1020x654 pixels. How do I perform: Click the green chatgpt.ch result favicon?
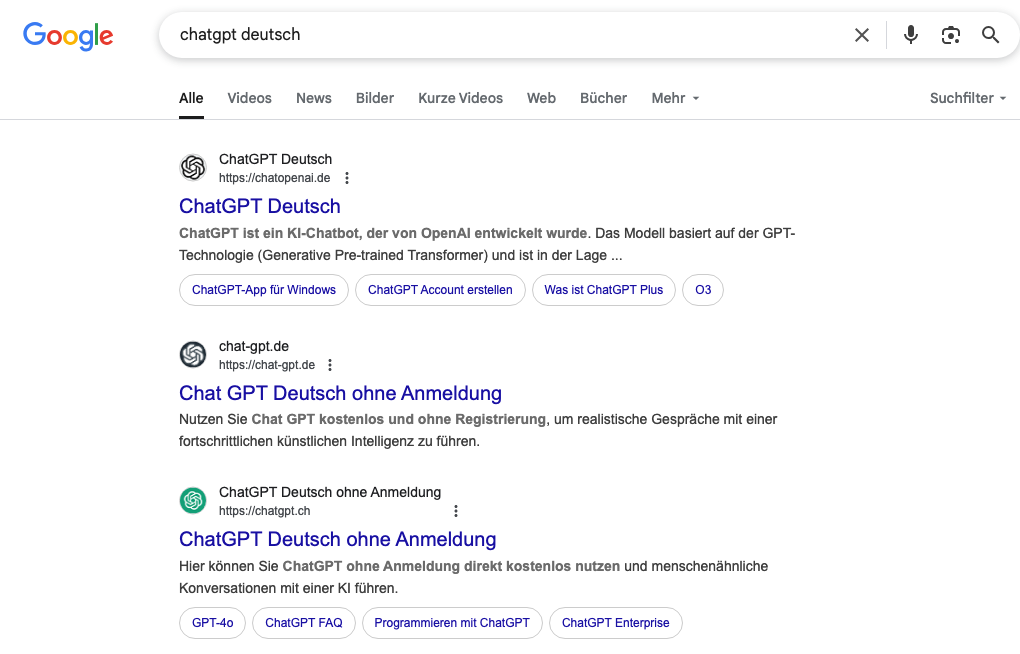(193, 500)
